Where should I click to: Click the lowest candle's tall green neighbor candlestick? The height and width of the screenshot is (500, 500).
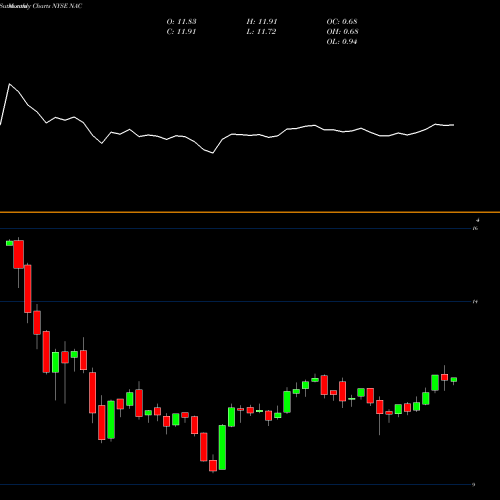[x=222, y=447]
